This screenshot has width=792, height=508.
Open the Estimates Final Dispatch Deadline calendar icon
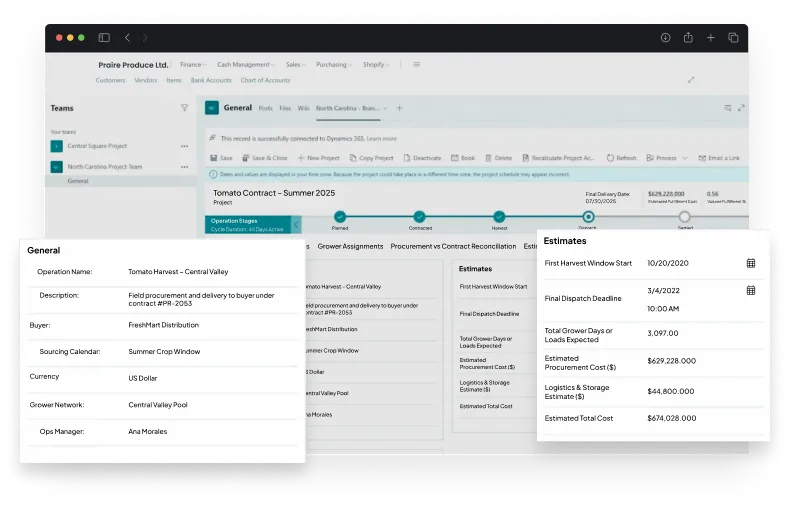point(751,290)
